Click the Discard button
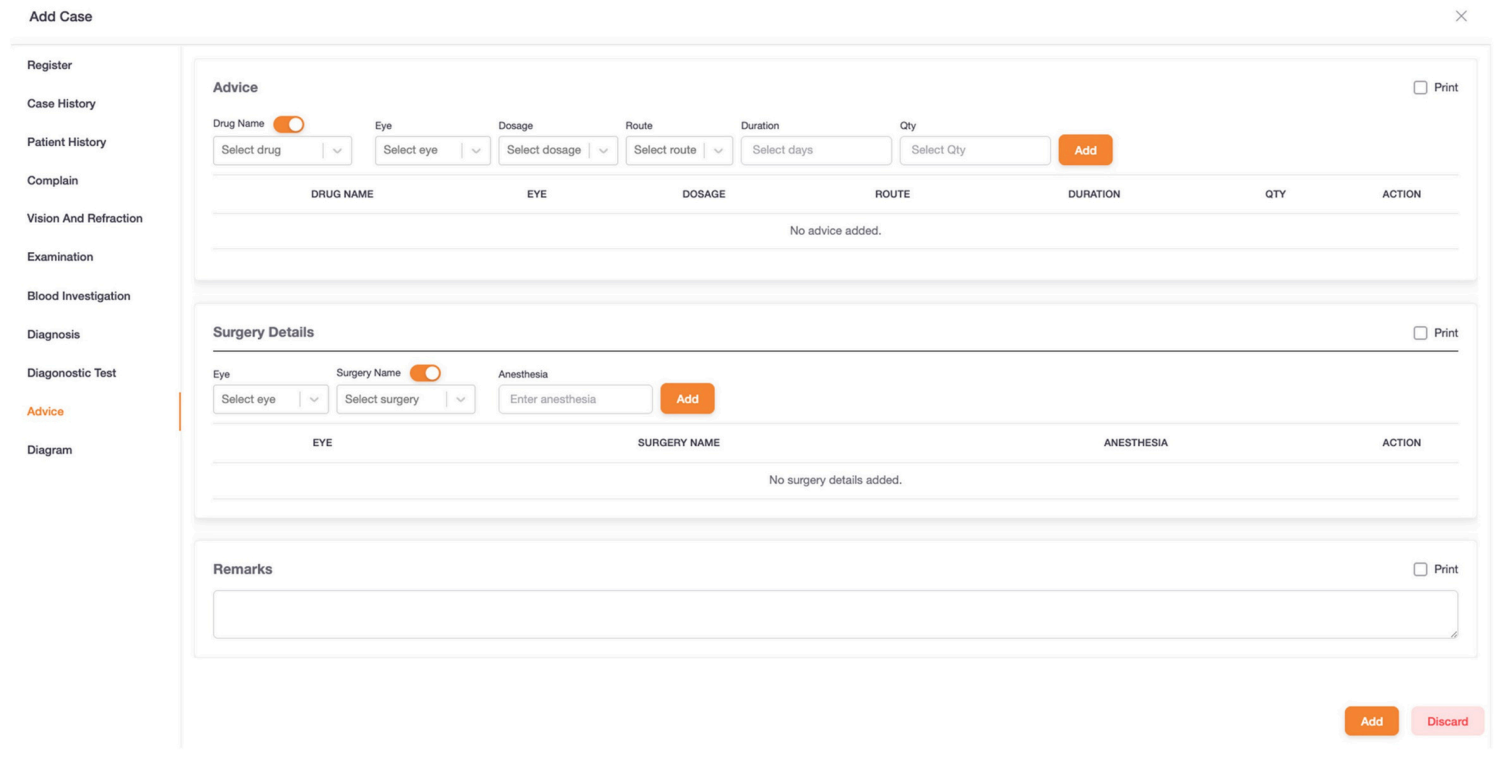The height and width of the screenshot is (767, 1500). (1447, 721)
